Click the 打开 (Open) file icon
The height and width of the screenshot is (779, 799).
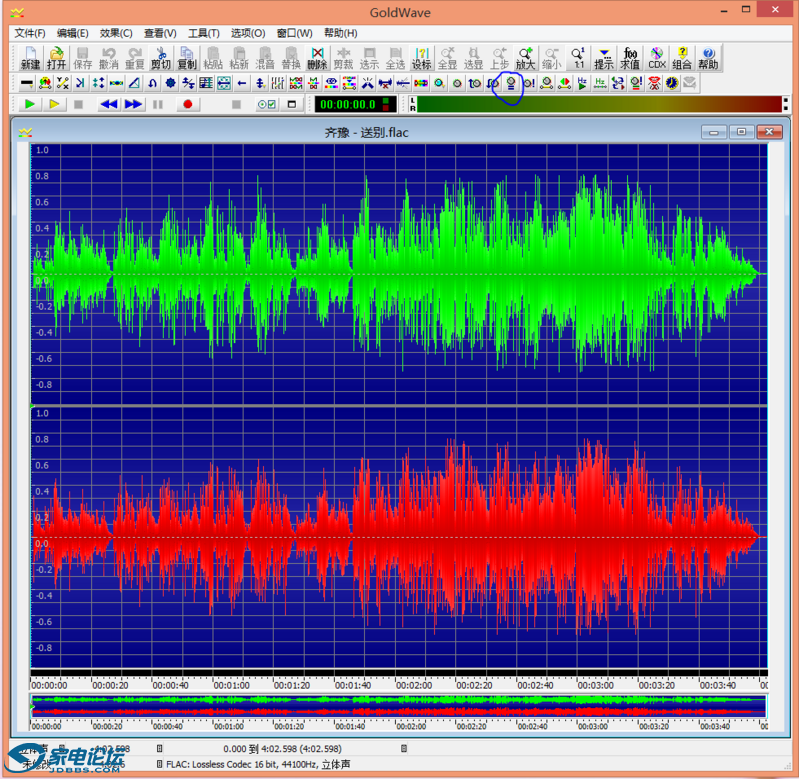(56, 58)
